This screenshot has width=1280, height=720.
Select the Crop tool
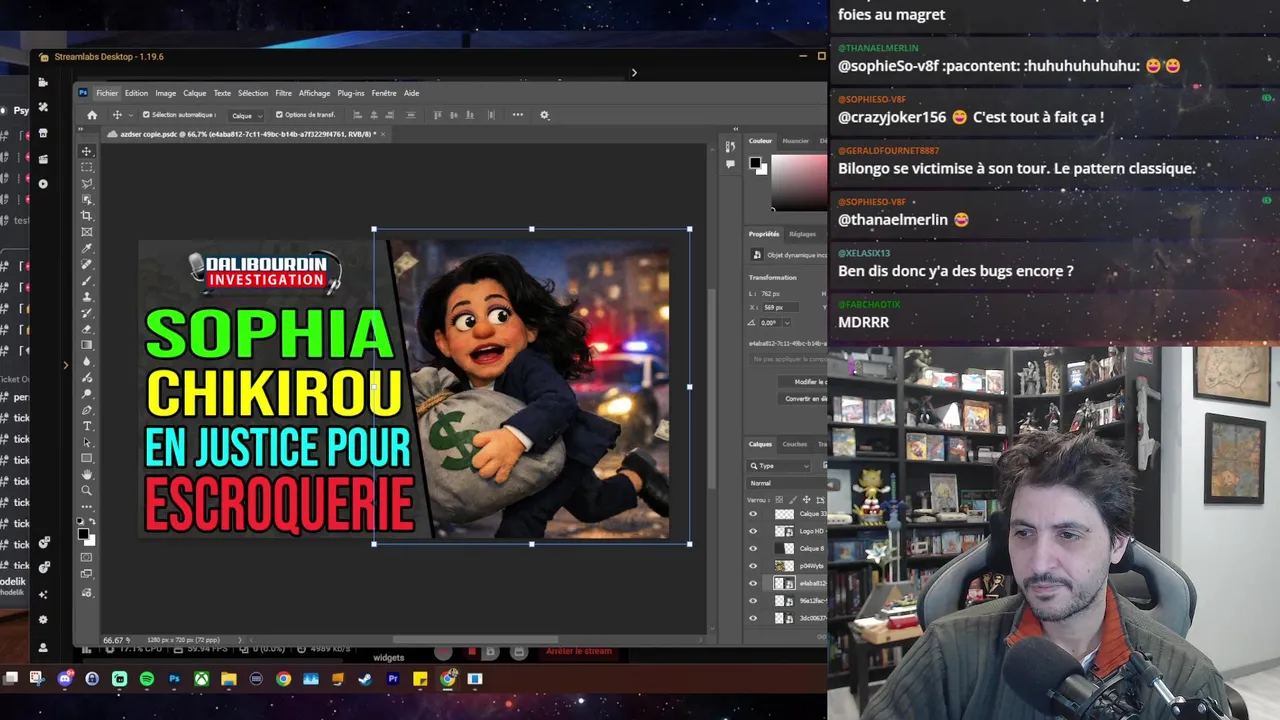tap(86, 215)
